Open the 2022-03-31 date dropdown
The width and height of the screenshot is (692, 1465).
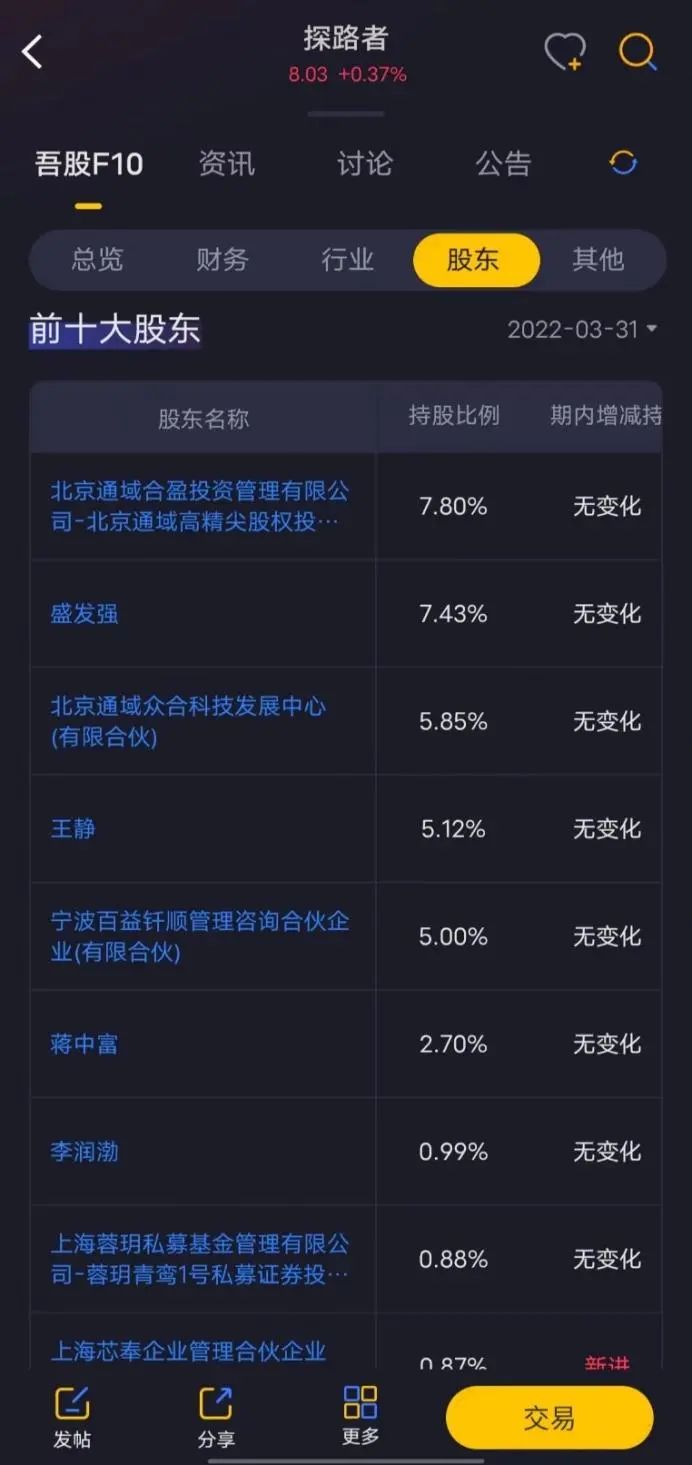(x=582, y=329)
